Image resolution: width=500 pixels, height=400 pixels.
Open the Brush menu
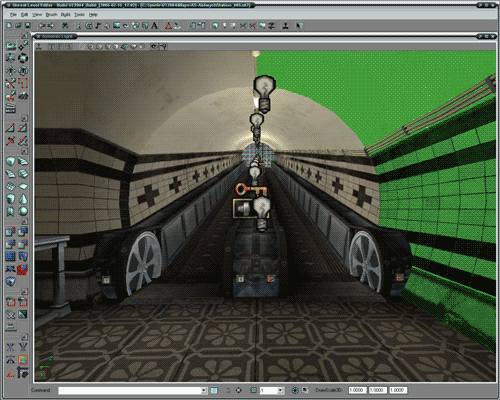click(x=51, y=15)
